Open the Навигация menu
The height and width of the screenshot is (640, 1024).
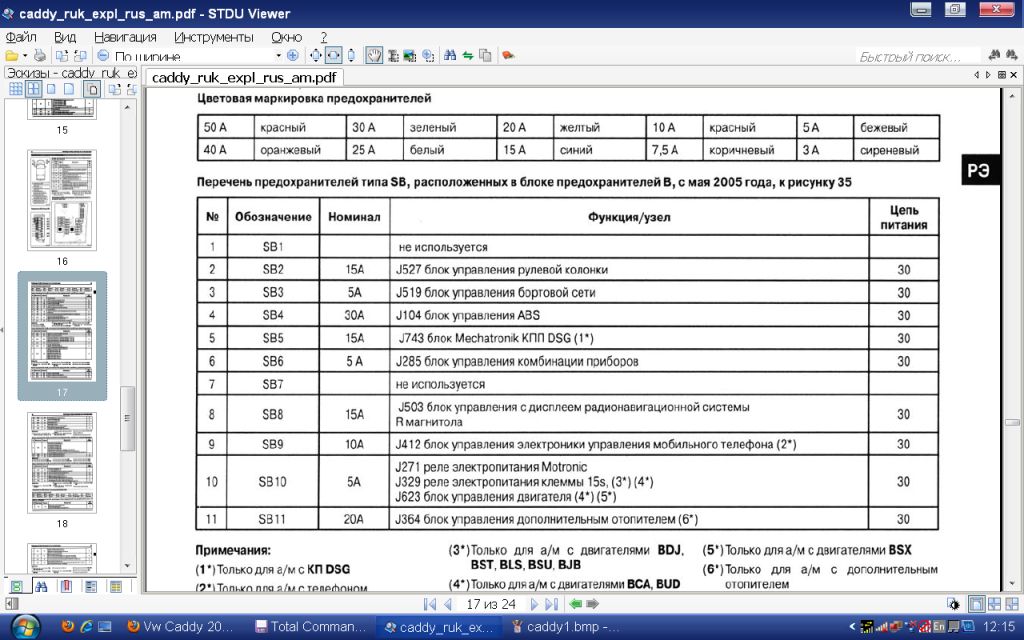[125, 37]
